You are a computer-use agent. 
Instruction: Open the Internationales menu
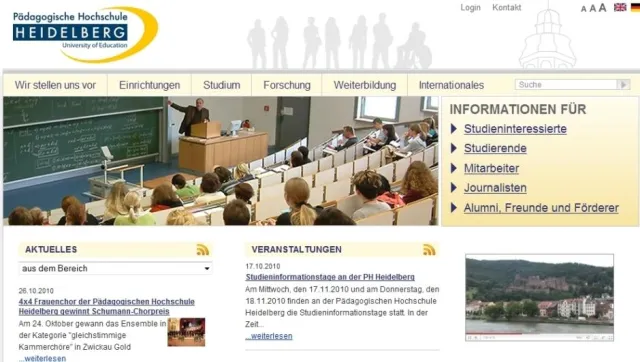click(451, 85)
